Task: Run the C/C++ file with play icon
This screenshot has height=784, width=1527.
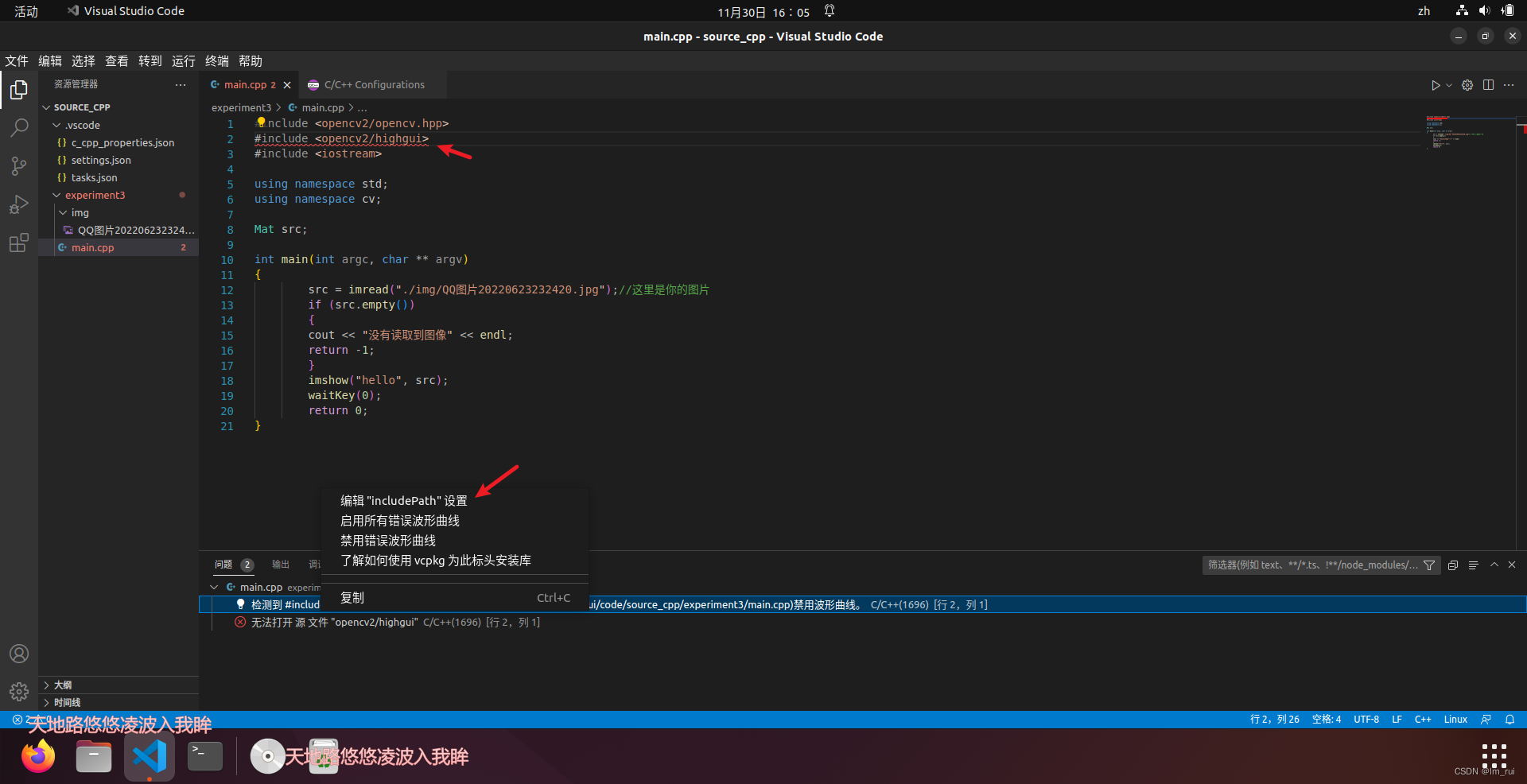Action: [1435, 85]
